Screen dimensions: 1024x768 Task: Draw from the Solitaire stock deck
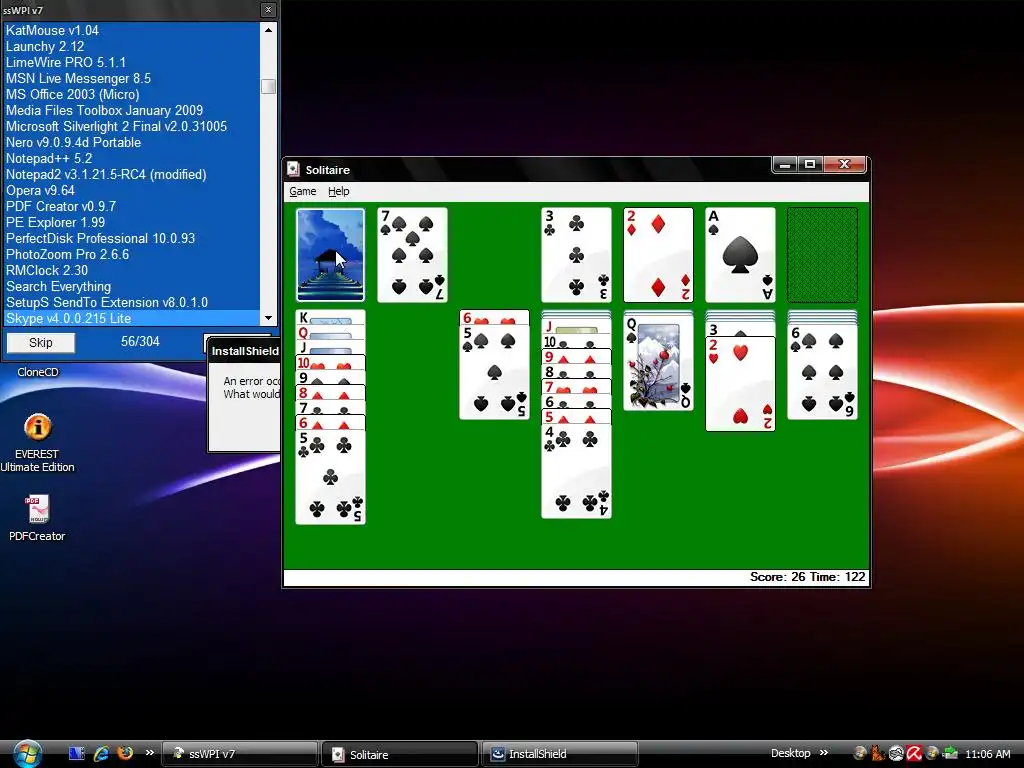click(330, 255)
